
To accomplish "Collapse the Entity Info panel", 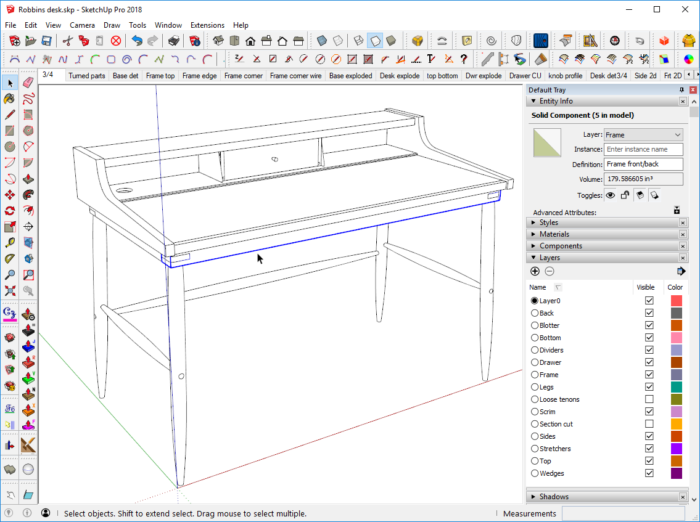I will pyautogui.click(x=533, y=101).
